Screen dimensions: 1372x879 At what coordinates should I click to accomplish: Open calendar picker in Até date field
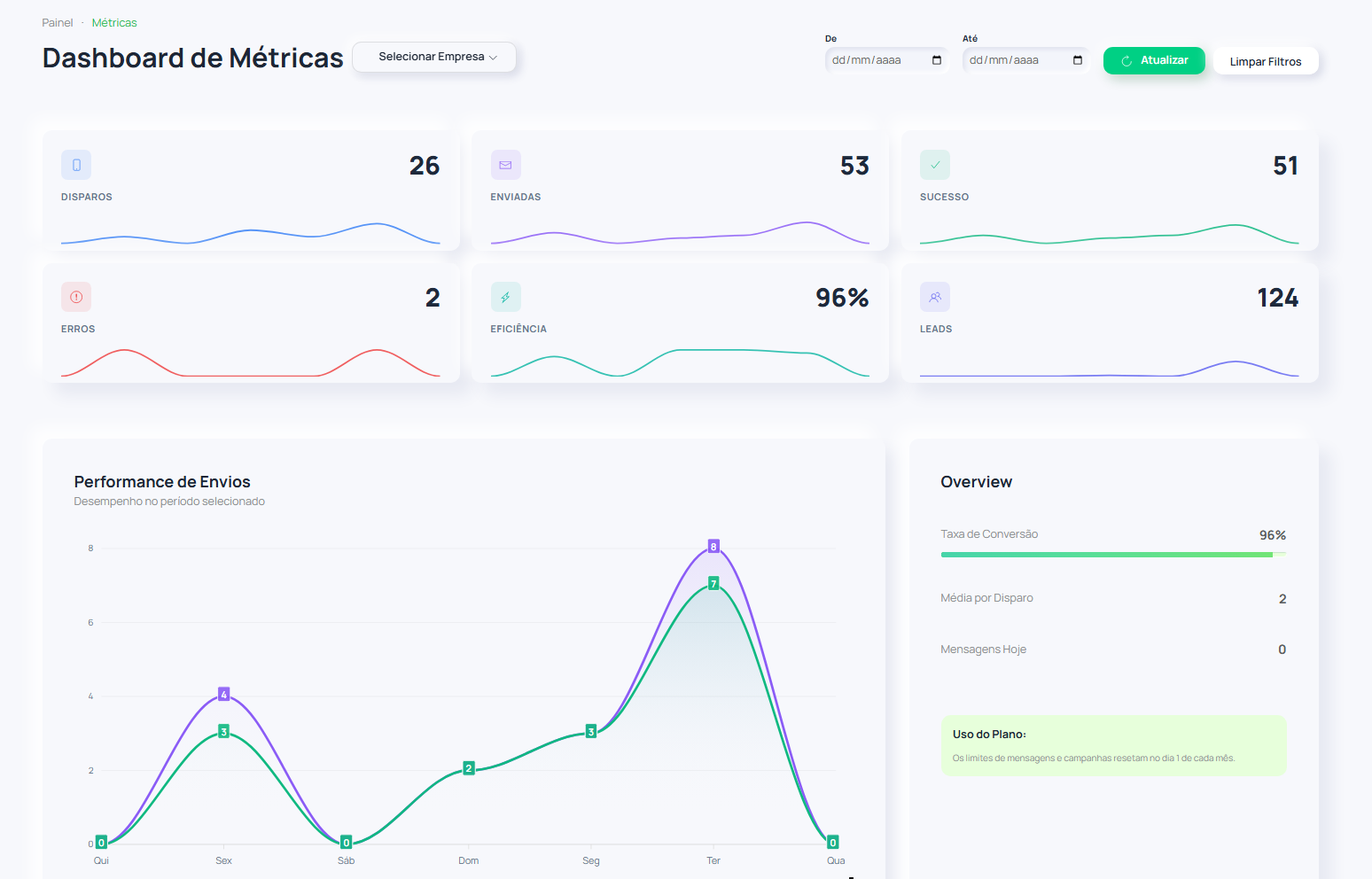click(x=1078, y=60)
